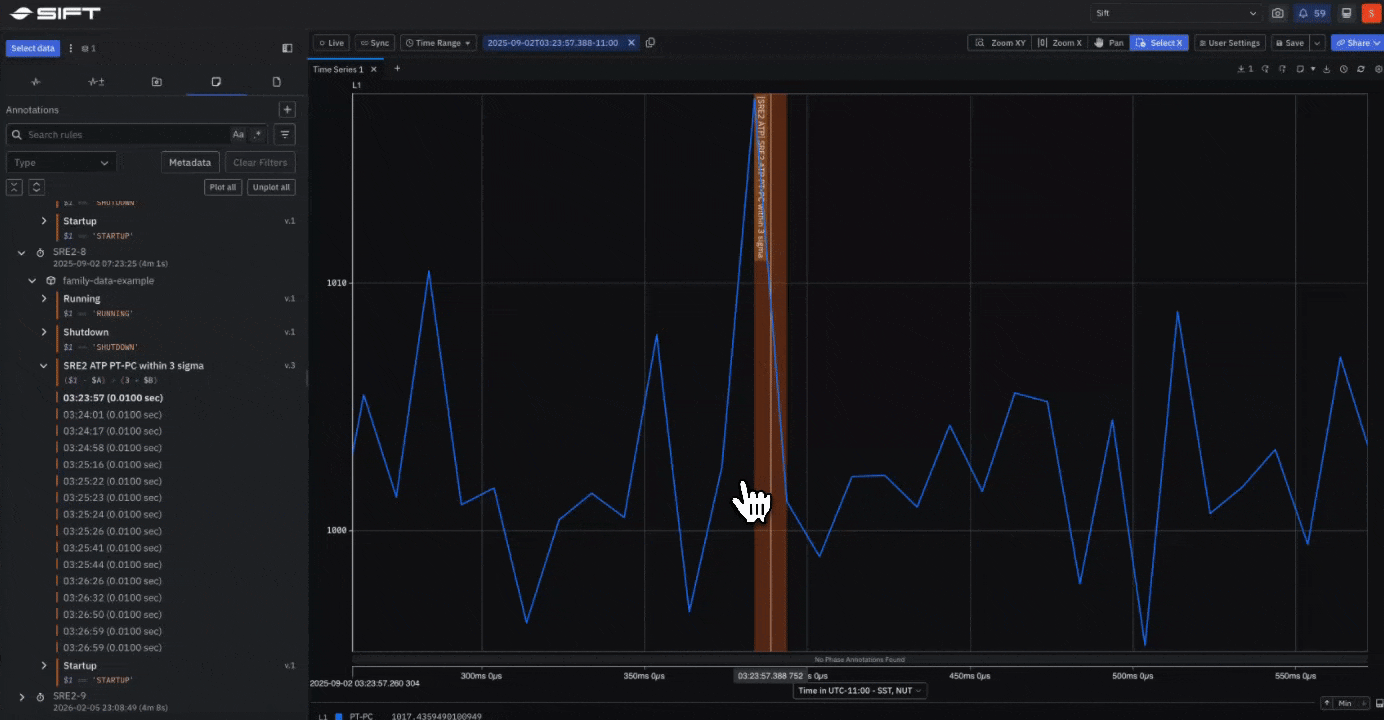Click Select data button
Screen dimensions: 1384x720
click(x=33, y=48)
